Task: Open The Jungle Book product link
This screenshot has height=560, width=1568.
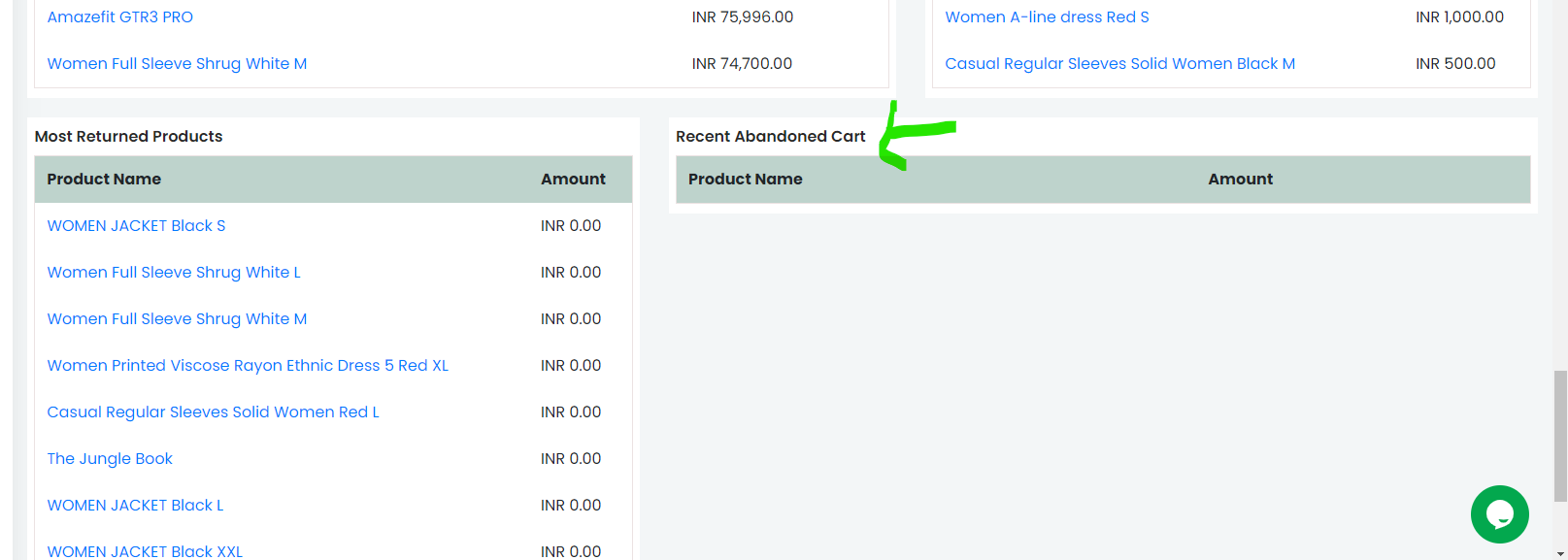Action: point(110,459)
